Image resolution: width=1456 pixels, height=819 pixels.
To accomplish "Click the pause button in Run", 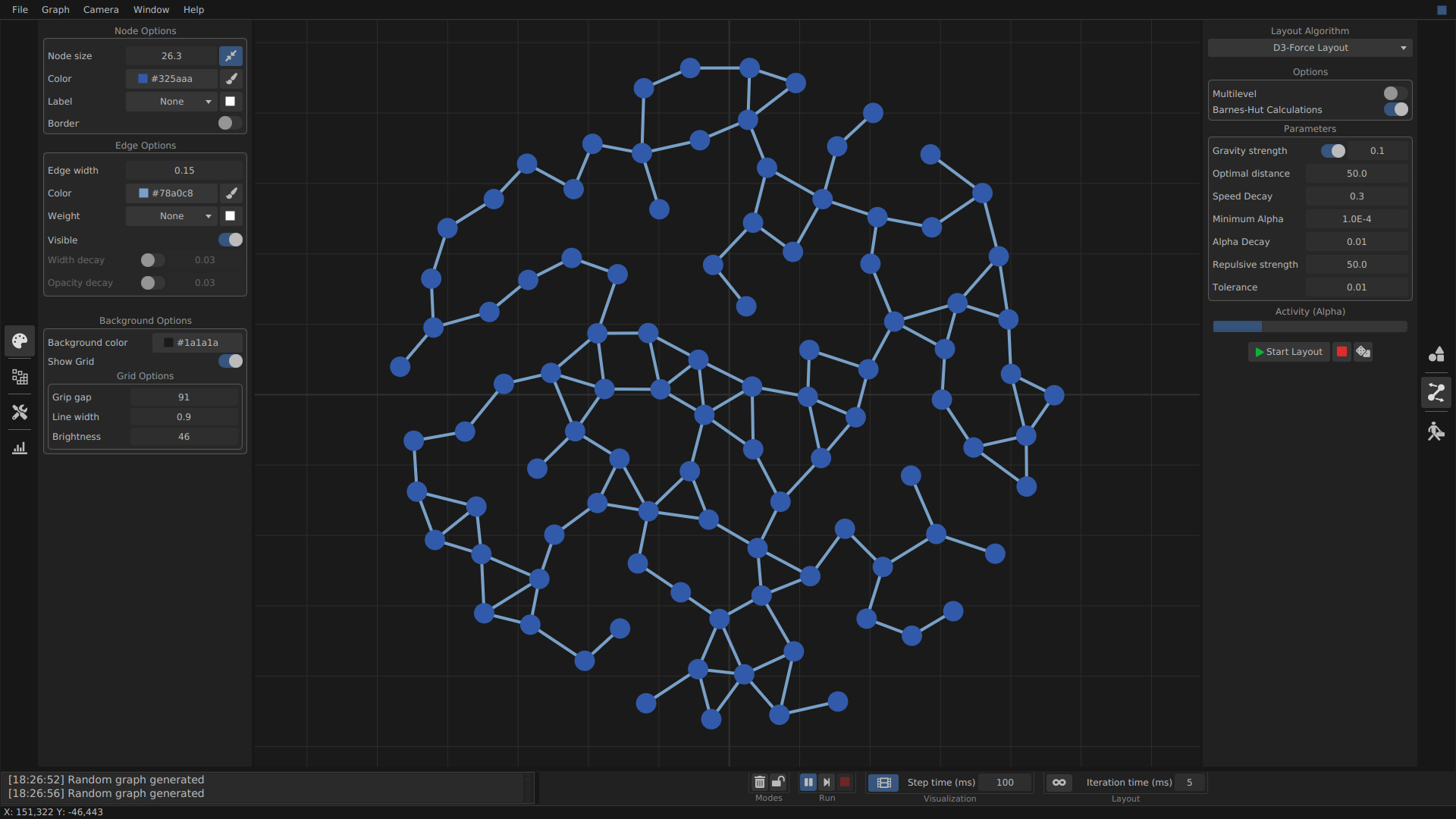I will [x=808, y=782].
